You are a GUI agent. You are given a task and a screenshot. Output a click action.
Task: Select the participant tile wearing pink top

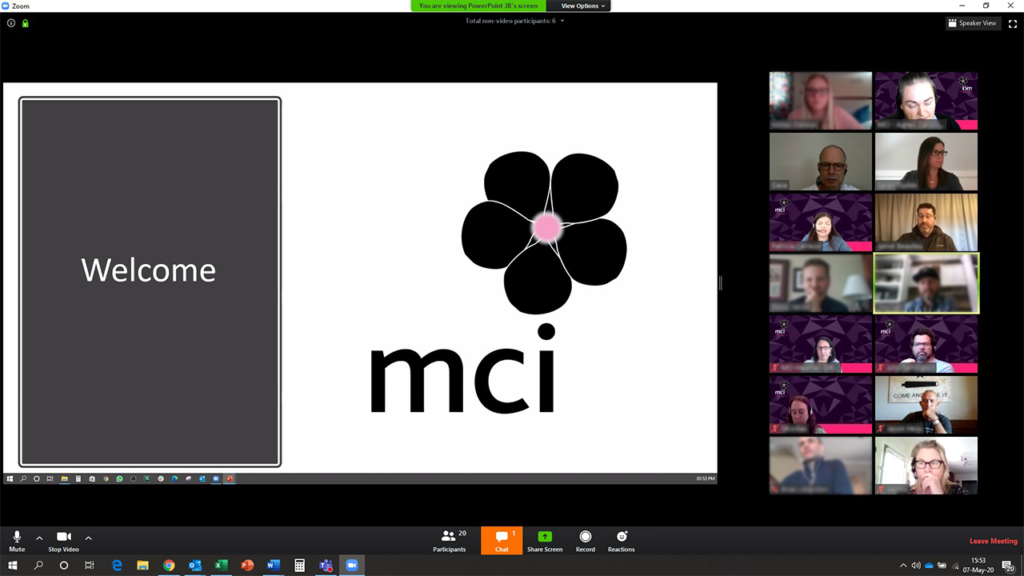pos(820,101)
